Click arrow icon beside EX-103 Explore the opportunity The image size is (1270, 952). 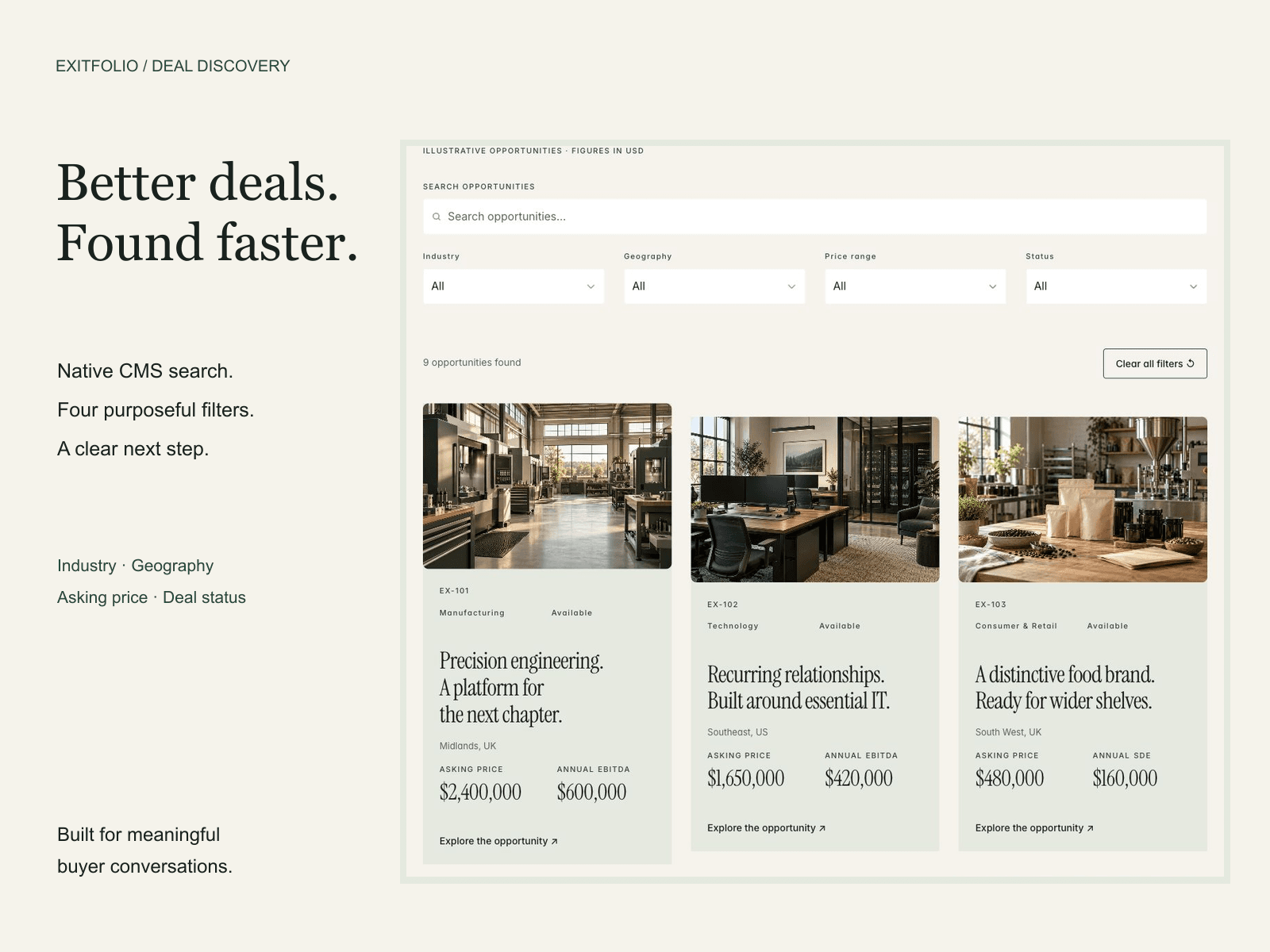1090,828
